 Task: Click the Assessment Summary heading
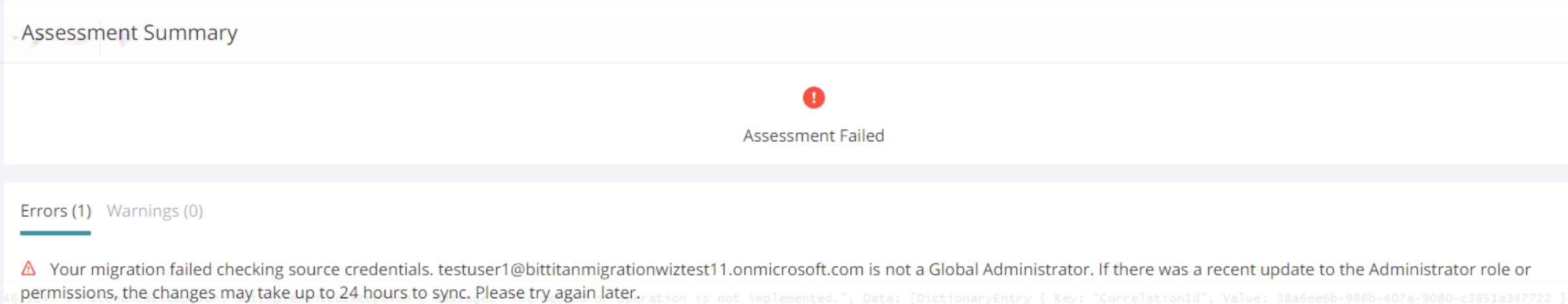129,32
